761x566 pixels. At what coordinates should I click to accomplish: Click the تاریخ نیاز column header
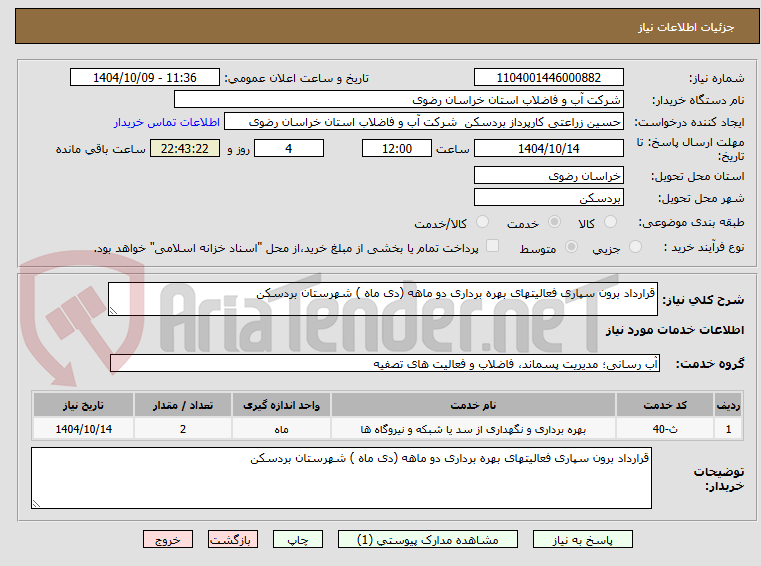pos(83,405)
